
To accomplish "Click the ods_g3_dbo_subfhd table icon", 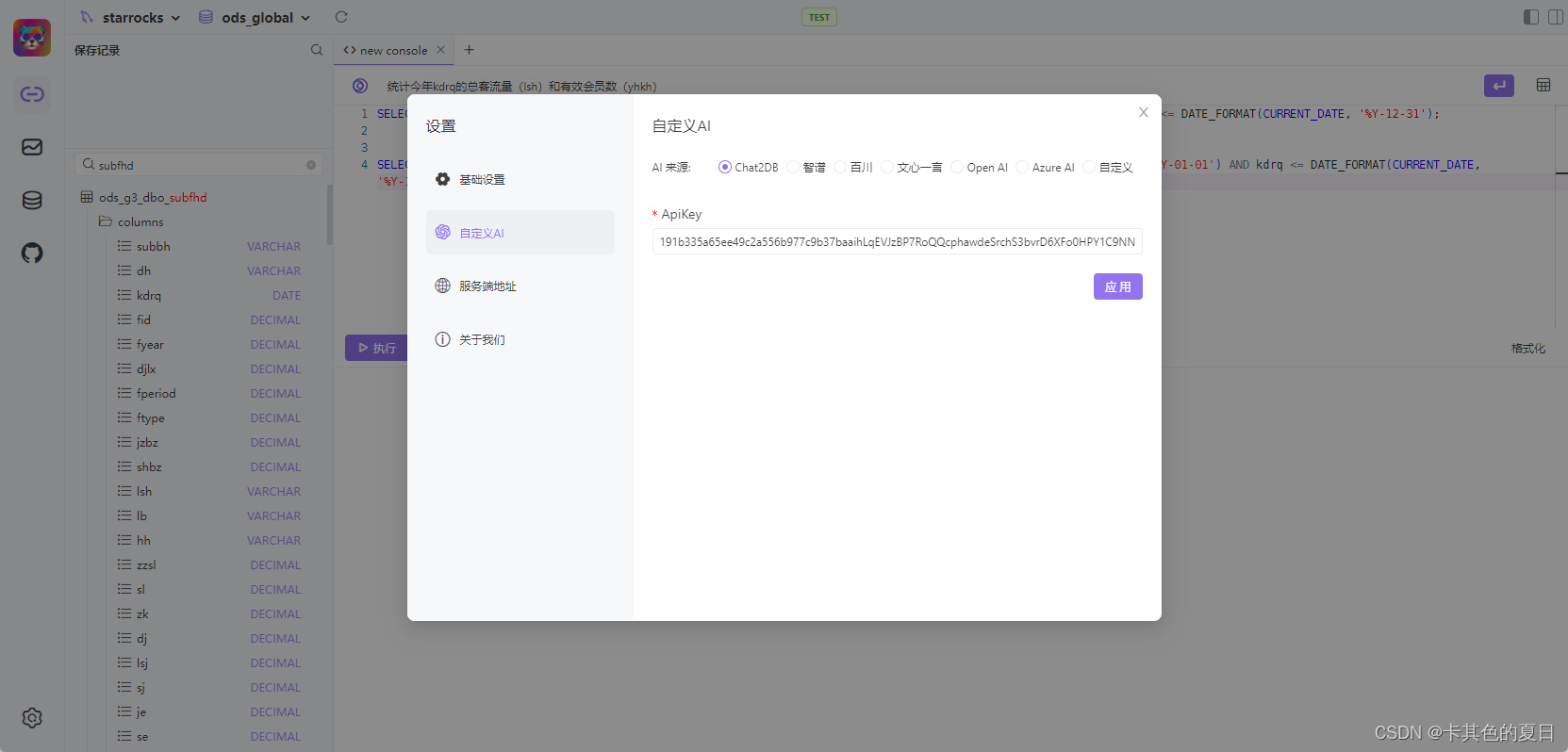I will pos(87,197).
